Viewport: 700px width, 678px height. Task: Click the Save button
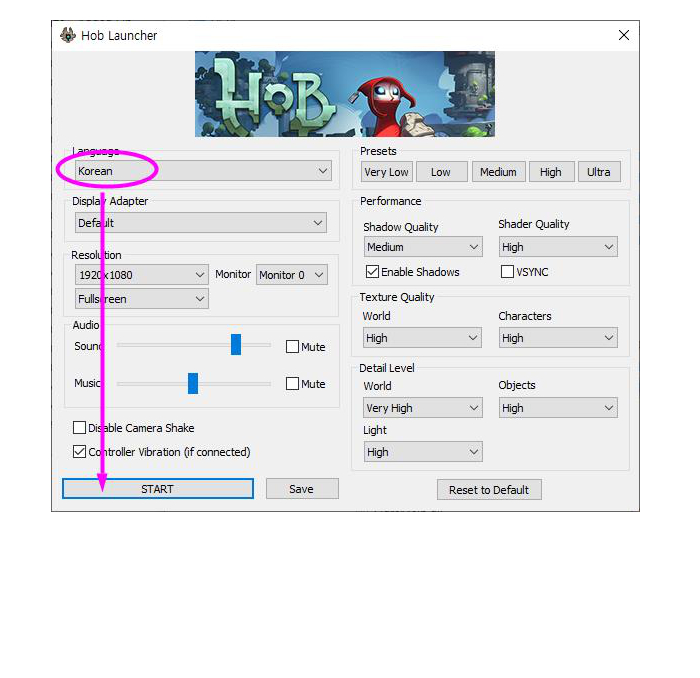[302, 489]
